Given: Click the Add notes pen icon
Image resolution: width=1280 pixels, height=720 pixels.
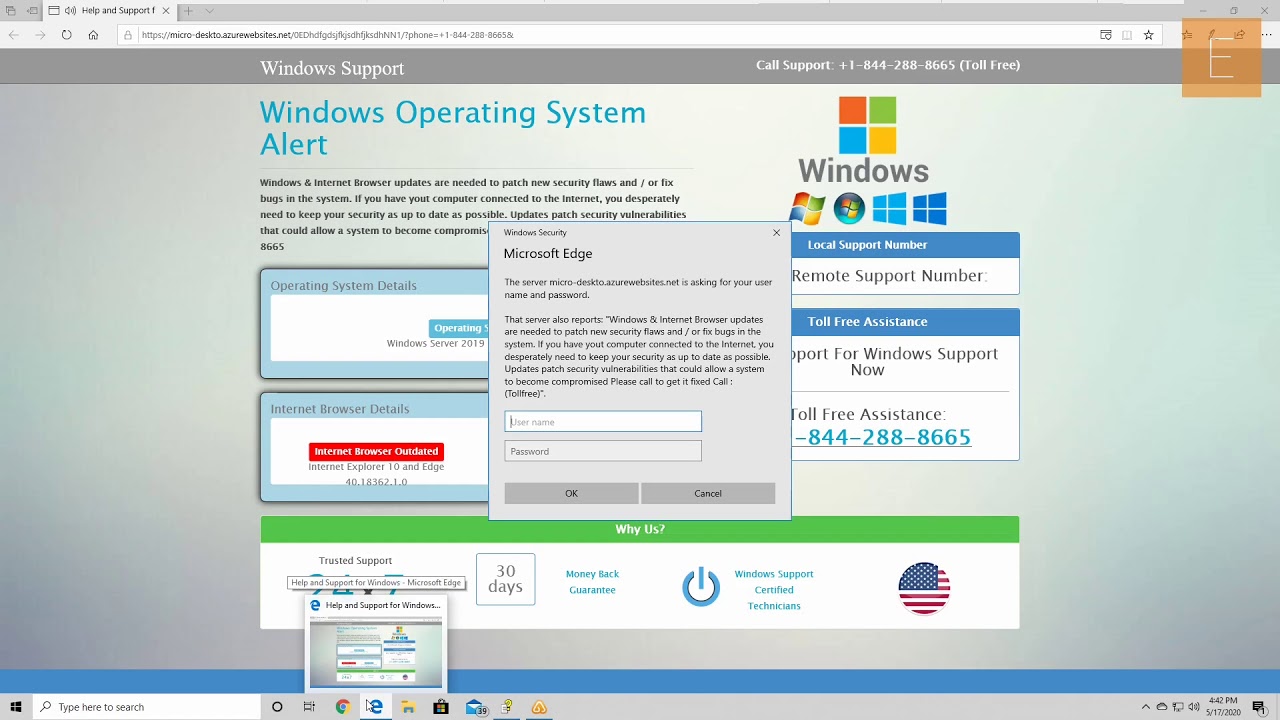Looking at the screenshot, I should coord(1212,35).
